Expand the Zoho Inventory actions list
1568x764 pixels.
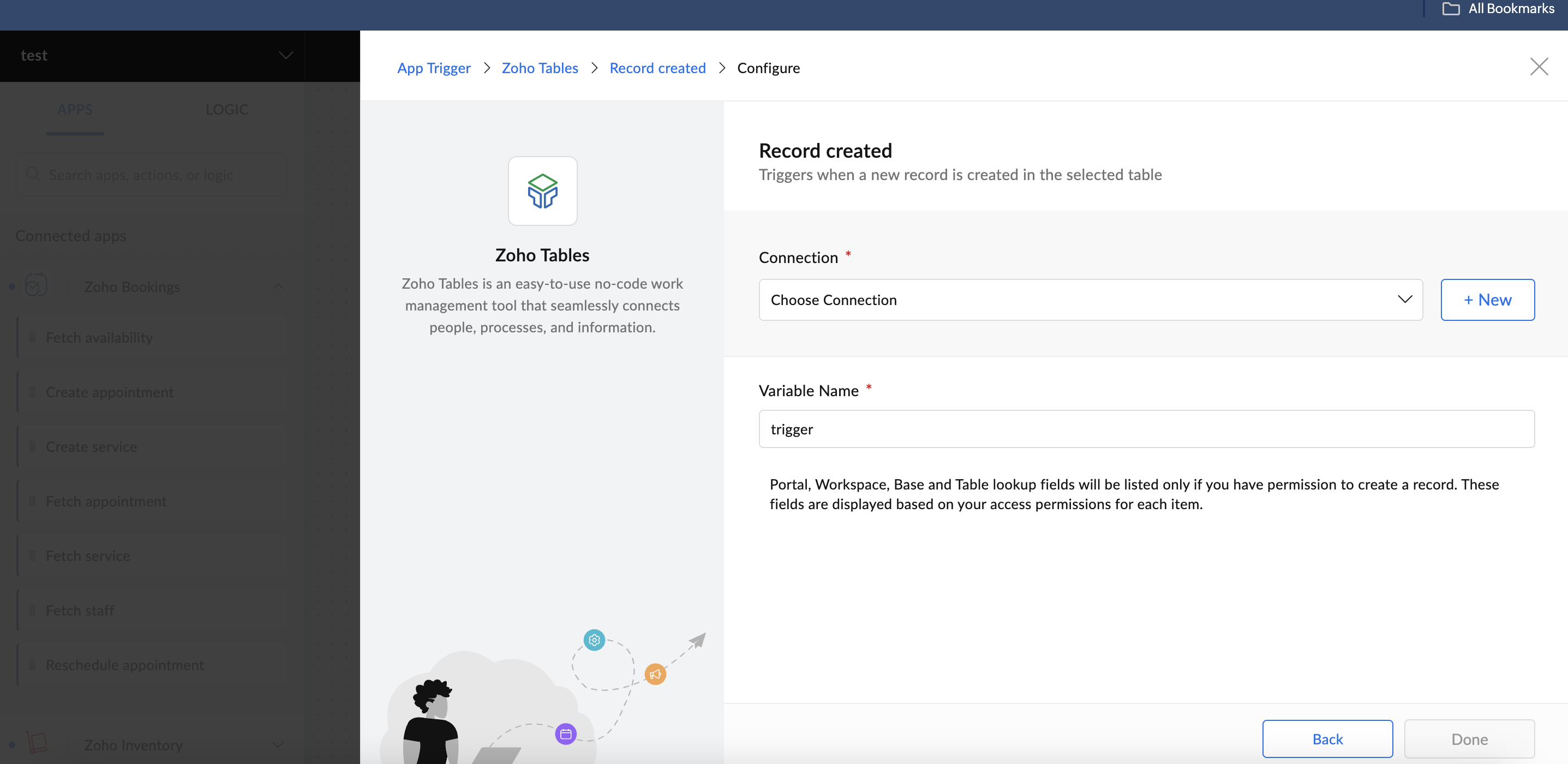click(x=278, y=744)
